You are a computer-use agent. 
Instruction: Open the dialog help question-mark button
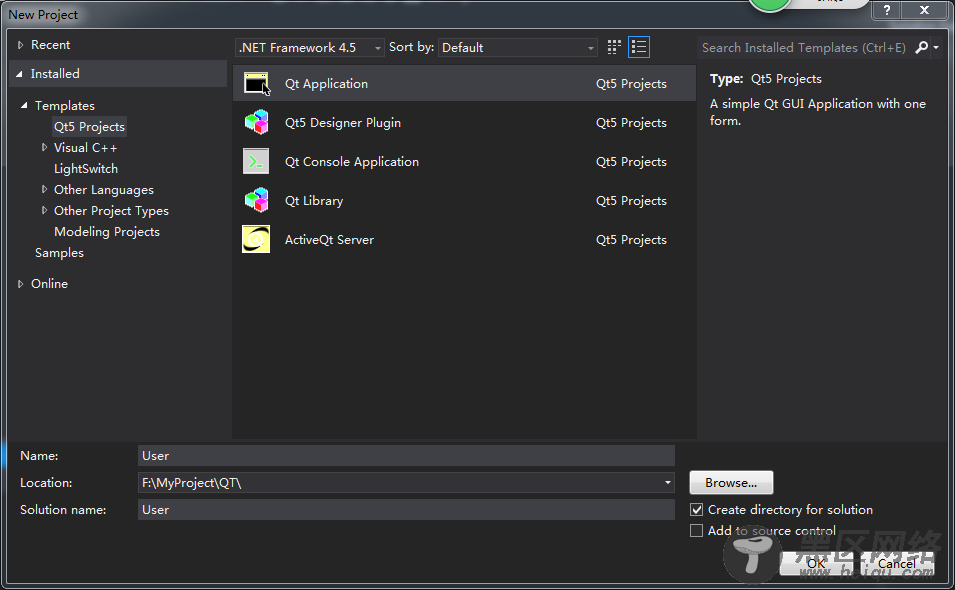(887, 10)
